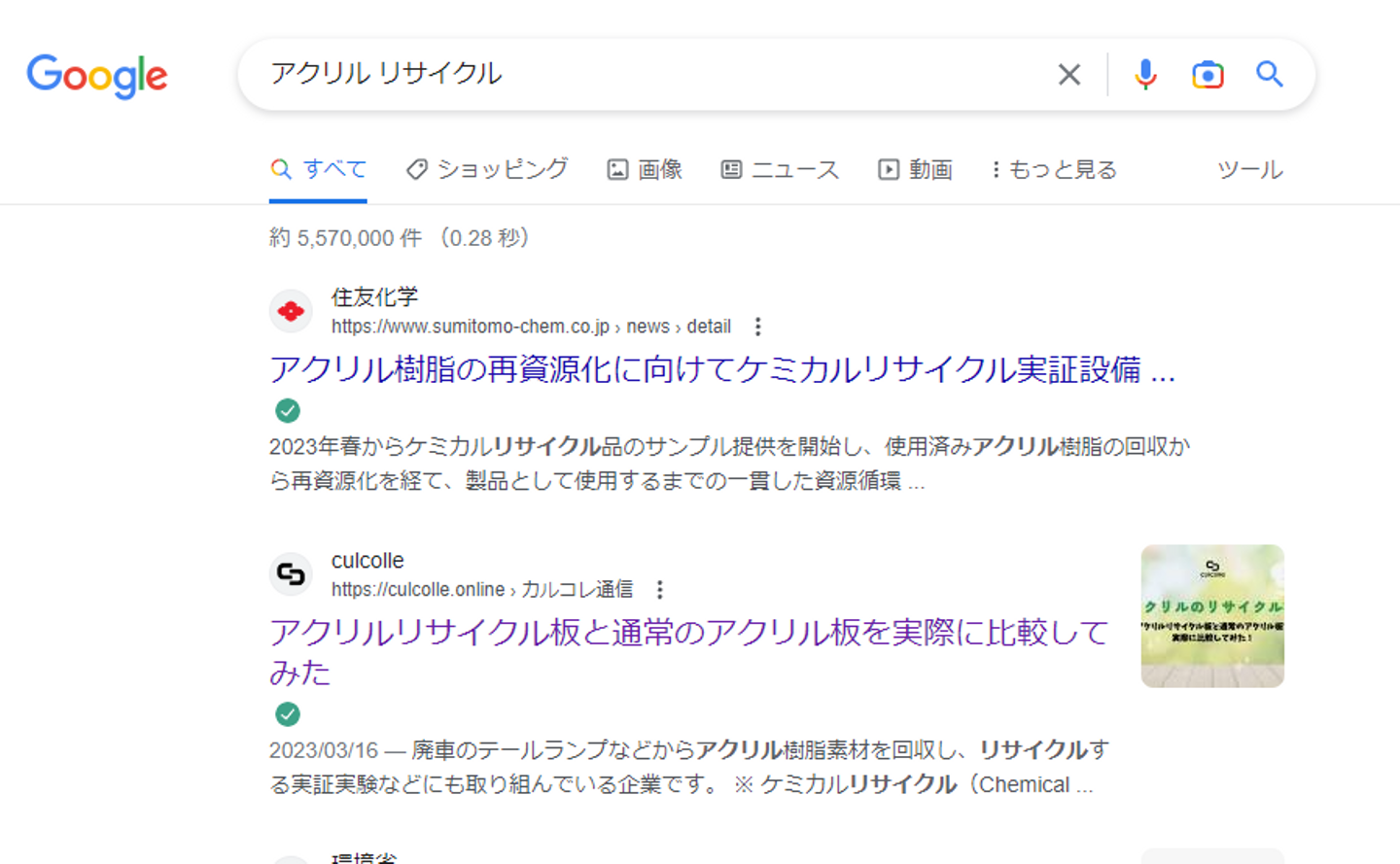1400x864 pixels.
Task: Open the ツール options
Action: (1249, 170)
